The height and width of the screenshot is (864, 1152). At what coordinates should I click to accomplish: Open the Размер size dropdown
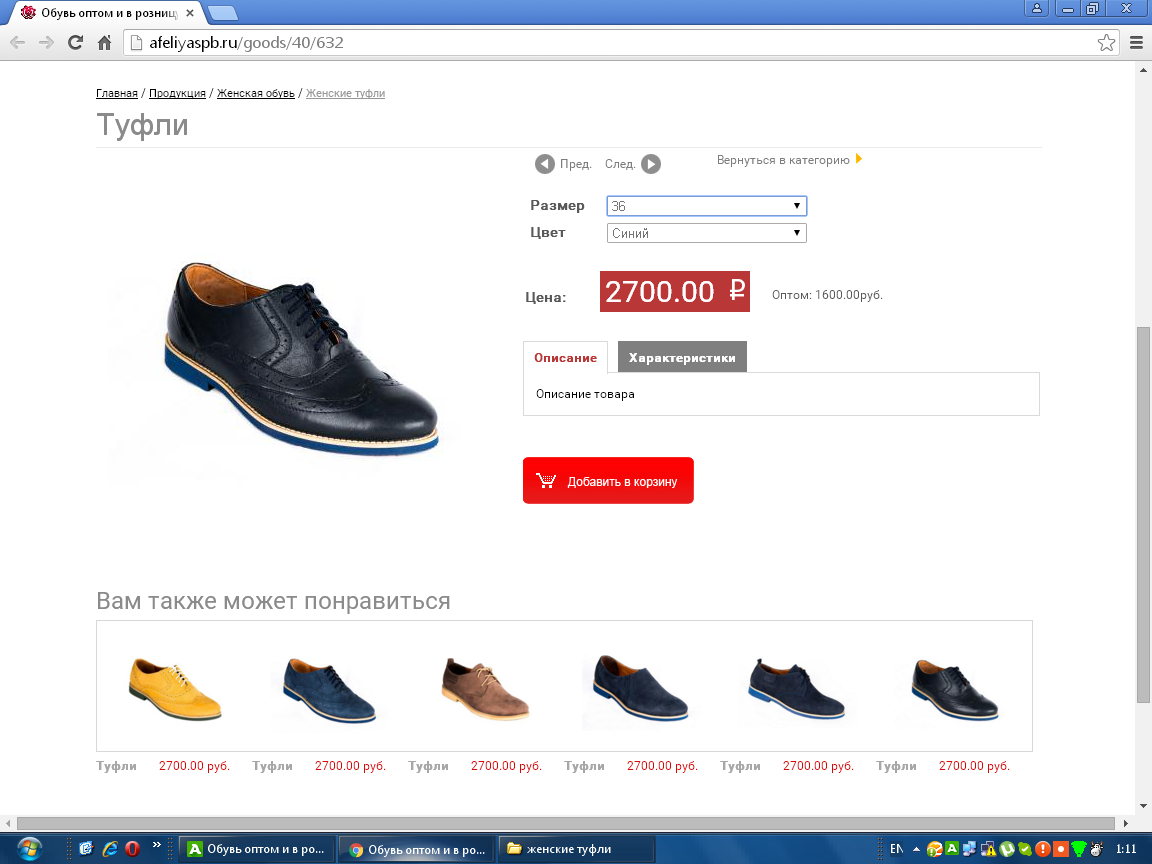tap(706, 206)
